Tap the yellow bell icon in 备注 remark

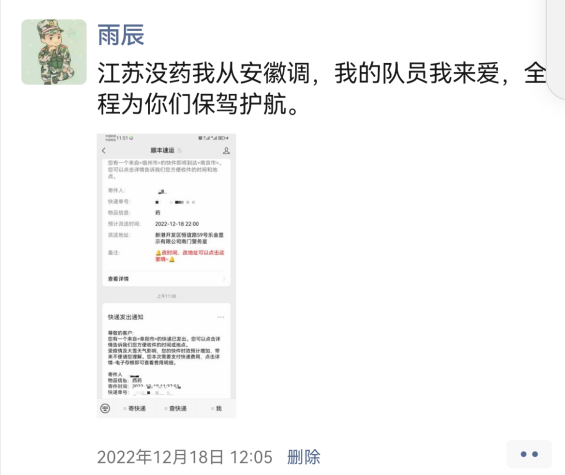pos(158,253)
